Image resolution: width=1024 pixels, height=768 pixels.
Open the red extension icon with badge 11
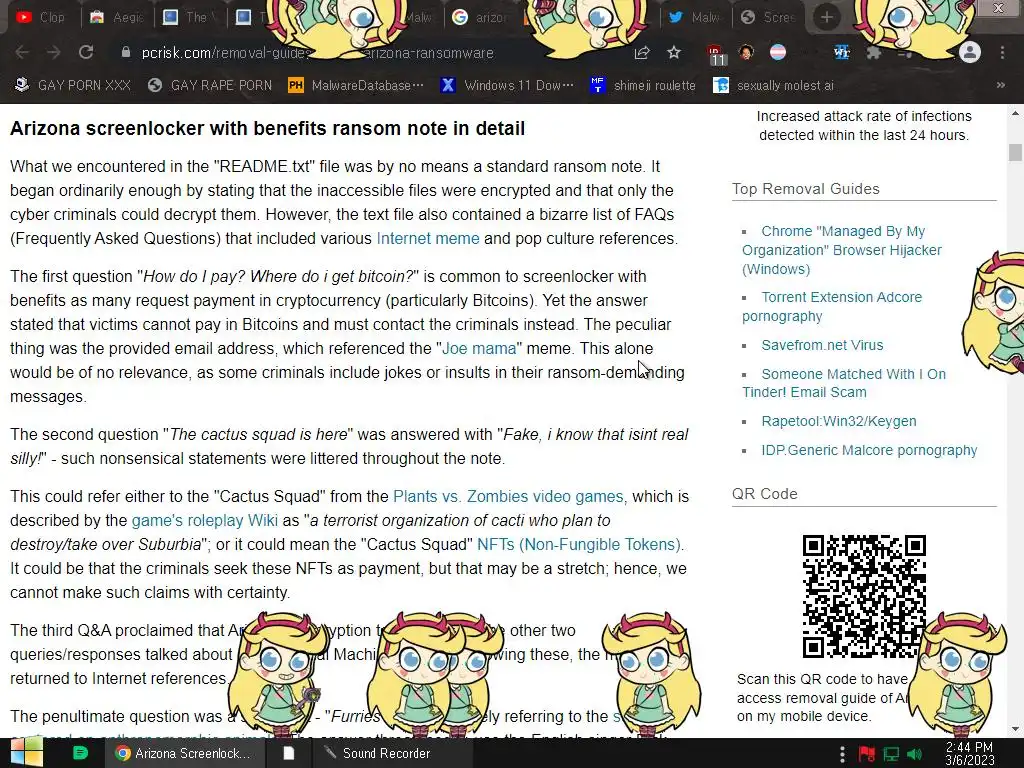coord(716,54)
